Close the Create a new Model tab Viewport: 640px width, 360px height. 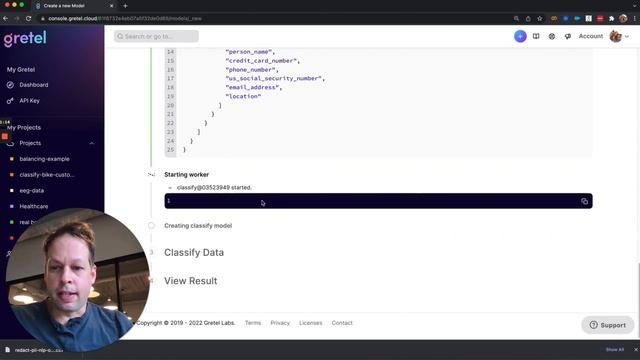(x=112, y=6)
